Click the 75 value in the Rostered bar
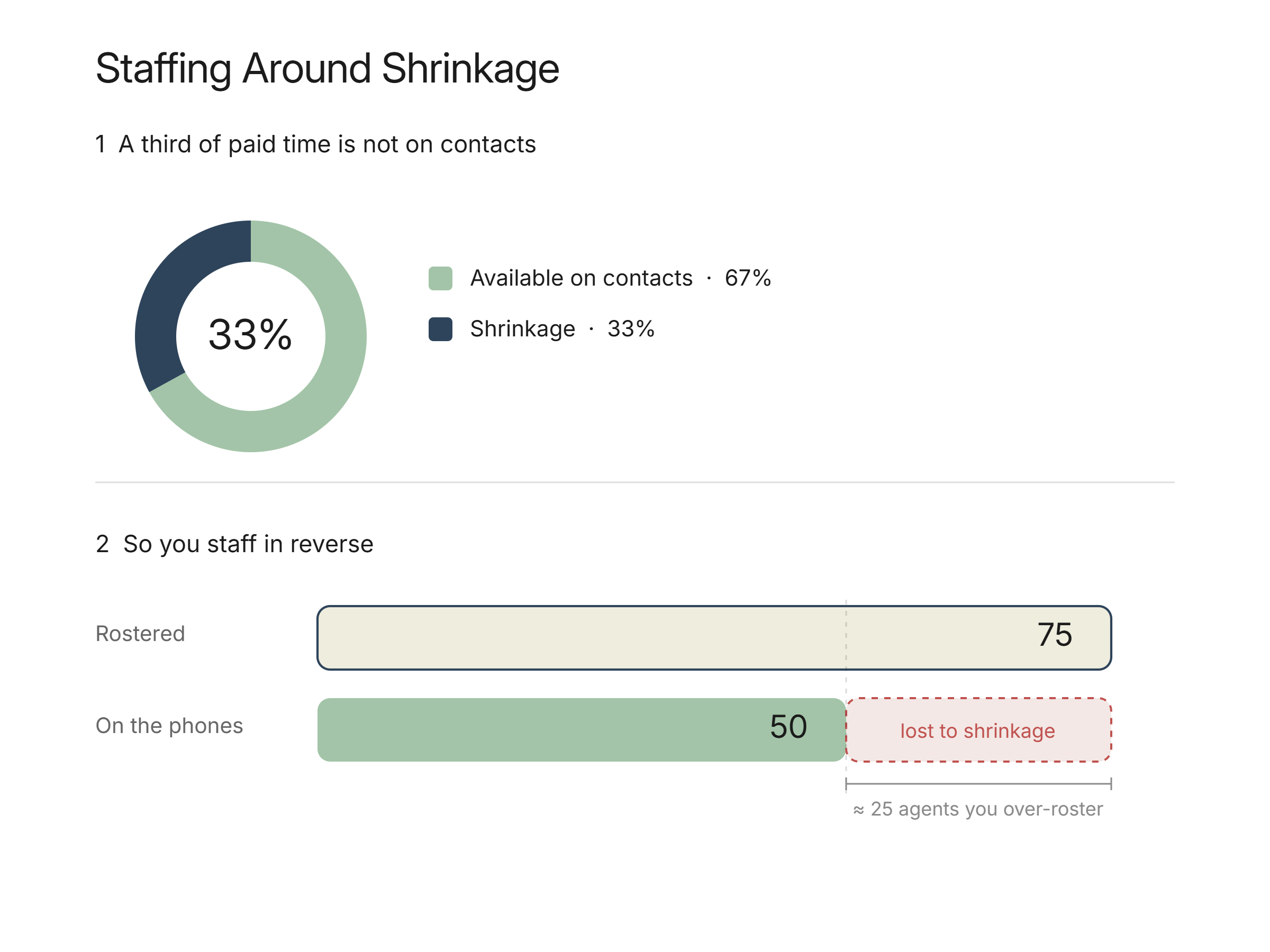Viewport: 1270px width, 952px height. coord(1055,635)
